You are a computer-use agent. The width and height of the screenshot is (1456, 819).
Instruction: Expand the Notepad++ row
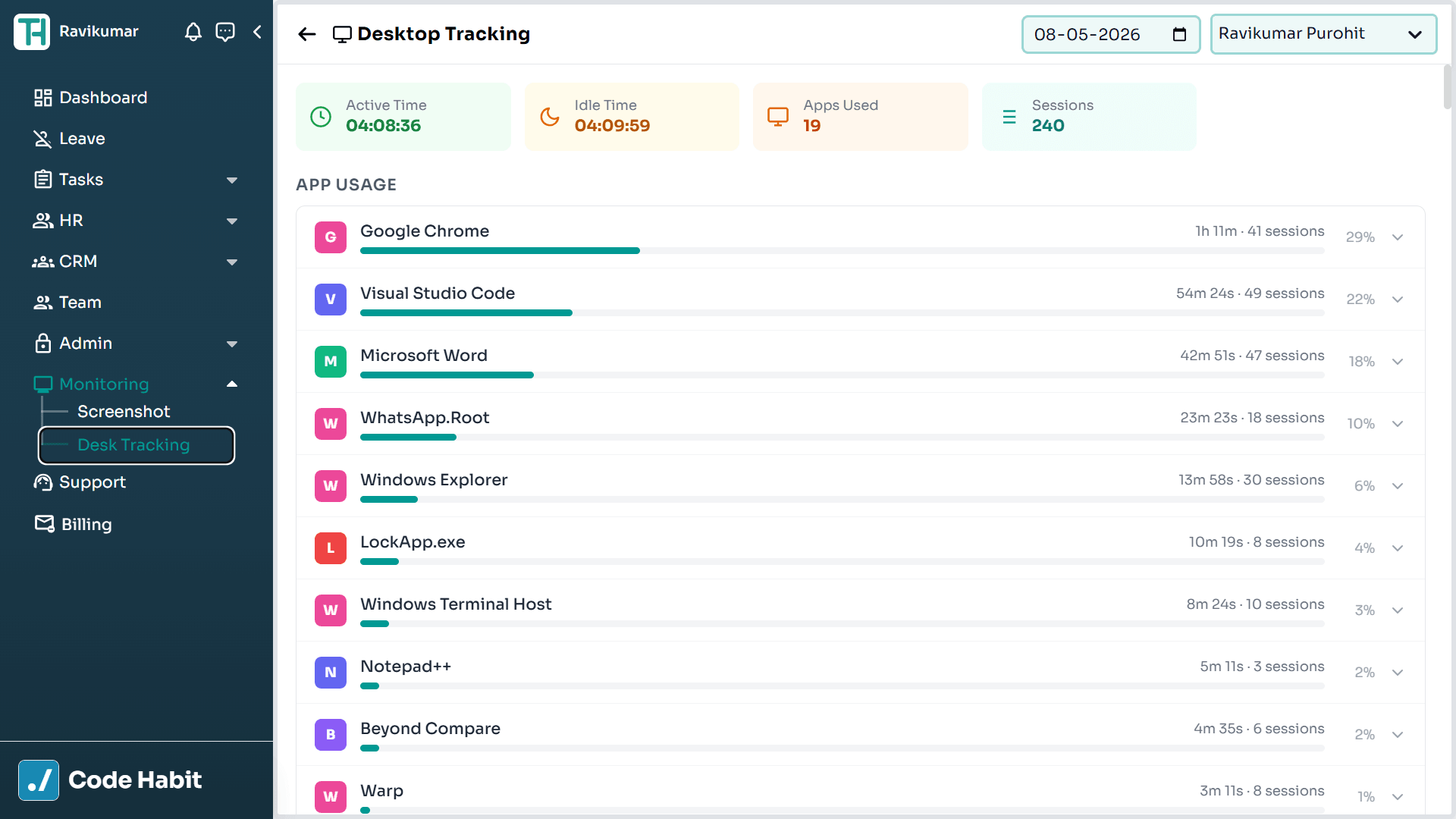(x=1398, y=673)
